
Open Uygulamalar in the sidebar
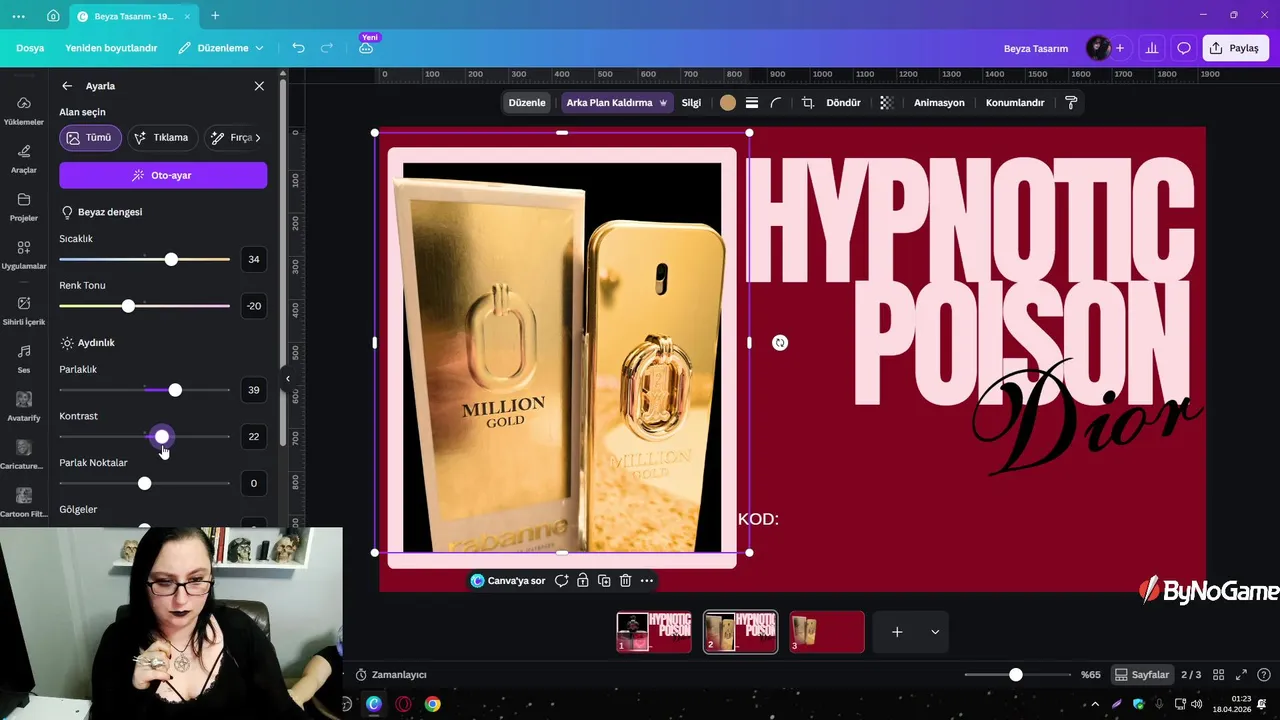(24, 255)
